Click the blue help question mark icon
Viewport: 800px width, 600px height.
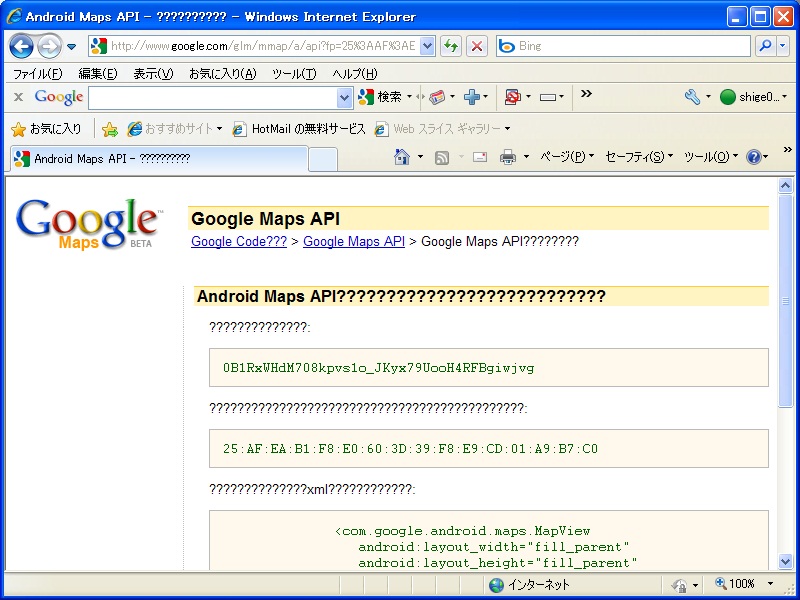[754, 157]
